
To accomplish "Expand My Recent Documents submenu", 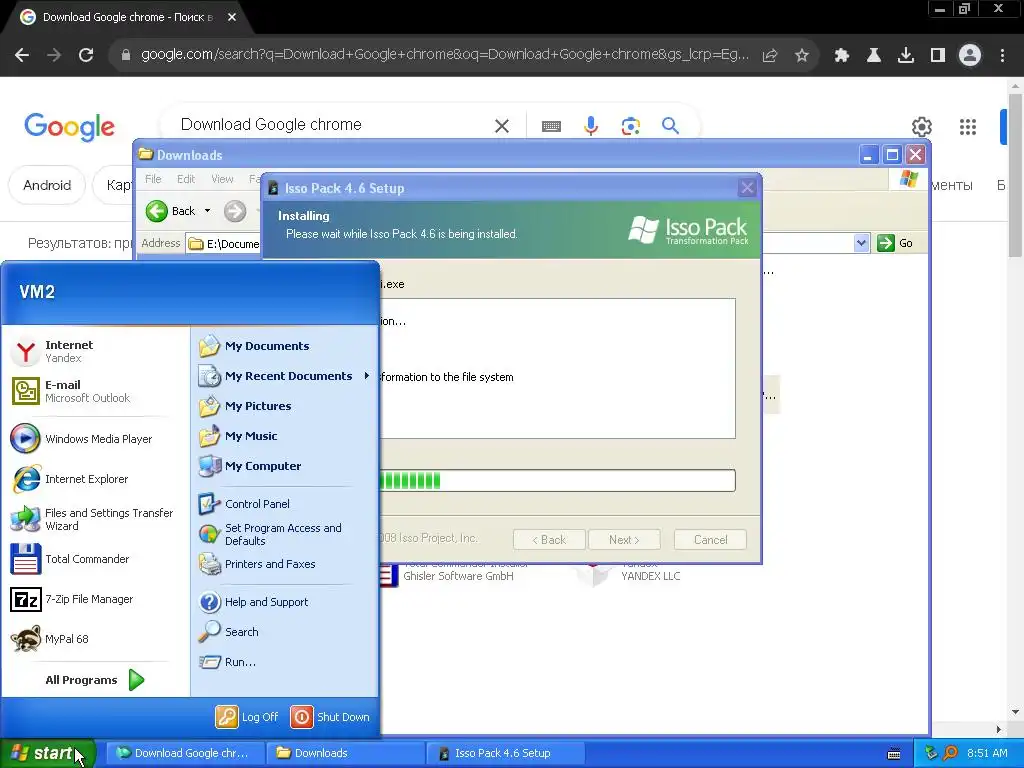I will 285,376.
